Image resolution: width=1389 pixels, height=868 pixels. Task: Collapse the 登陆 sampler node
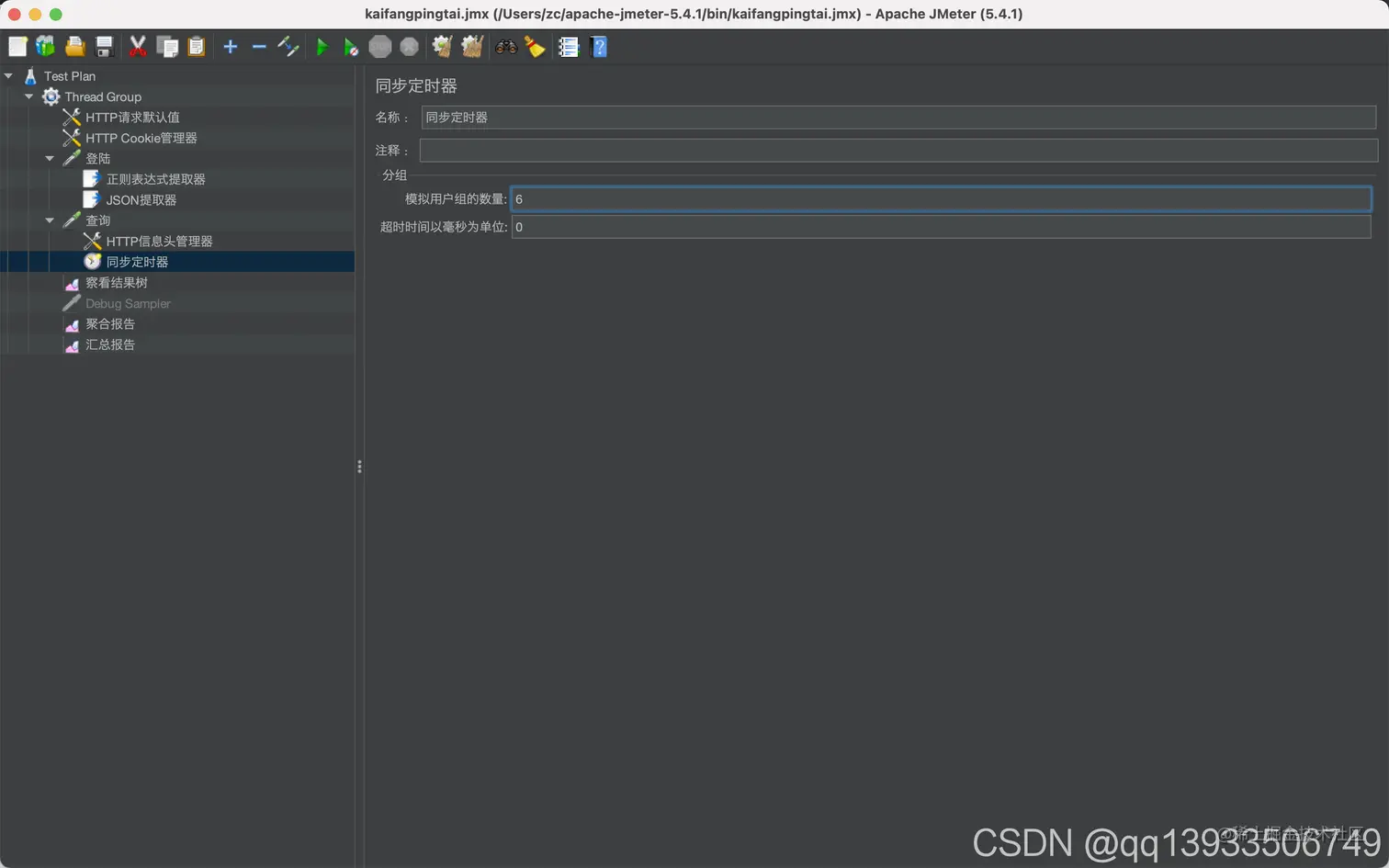point(50,159)
